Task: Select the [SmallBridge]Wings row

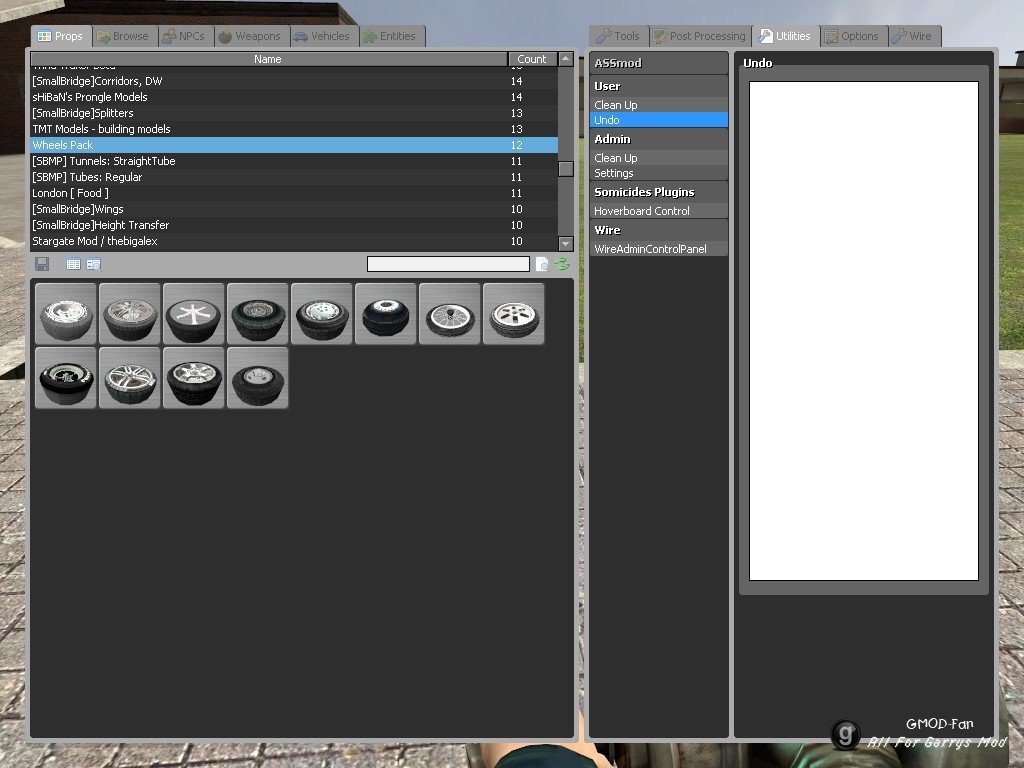Action: [x=294, y=209]
